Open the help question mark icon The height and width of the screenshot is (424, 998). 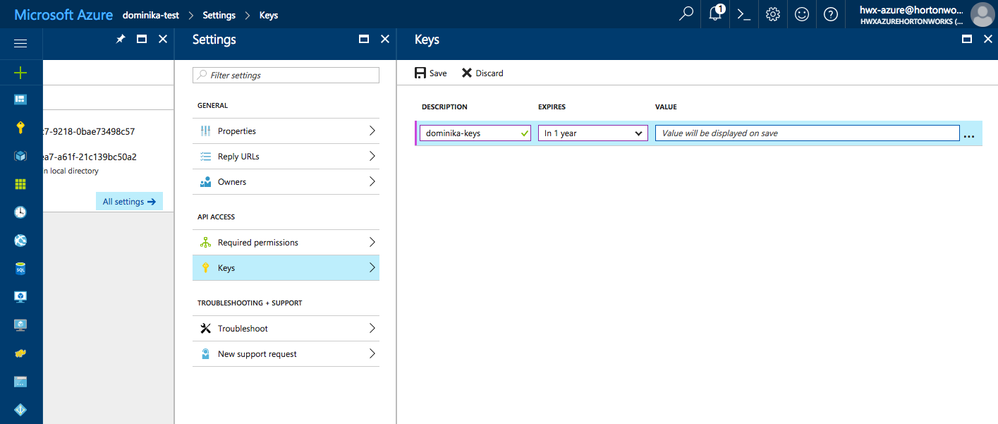tap(830, 14)
